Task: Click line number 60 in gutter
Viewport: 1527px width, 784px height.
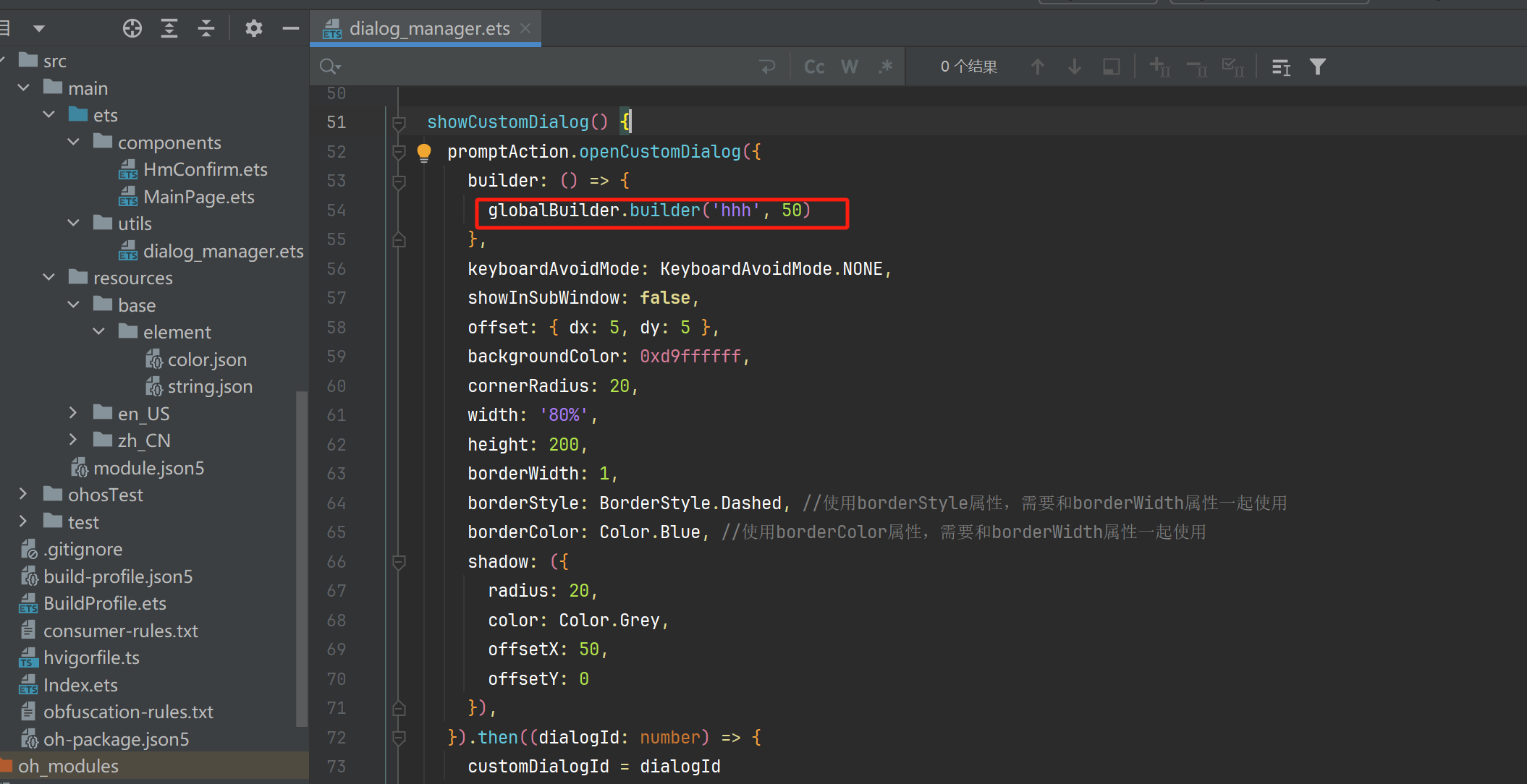Action: pos(336,386)
